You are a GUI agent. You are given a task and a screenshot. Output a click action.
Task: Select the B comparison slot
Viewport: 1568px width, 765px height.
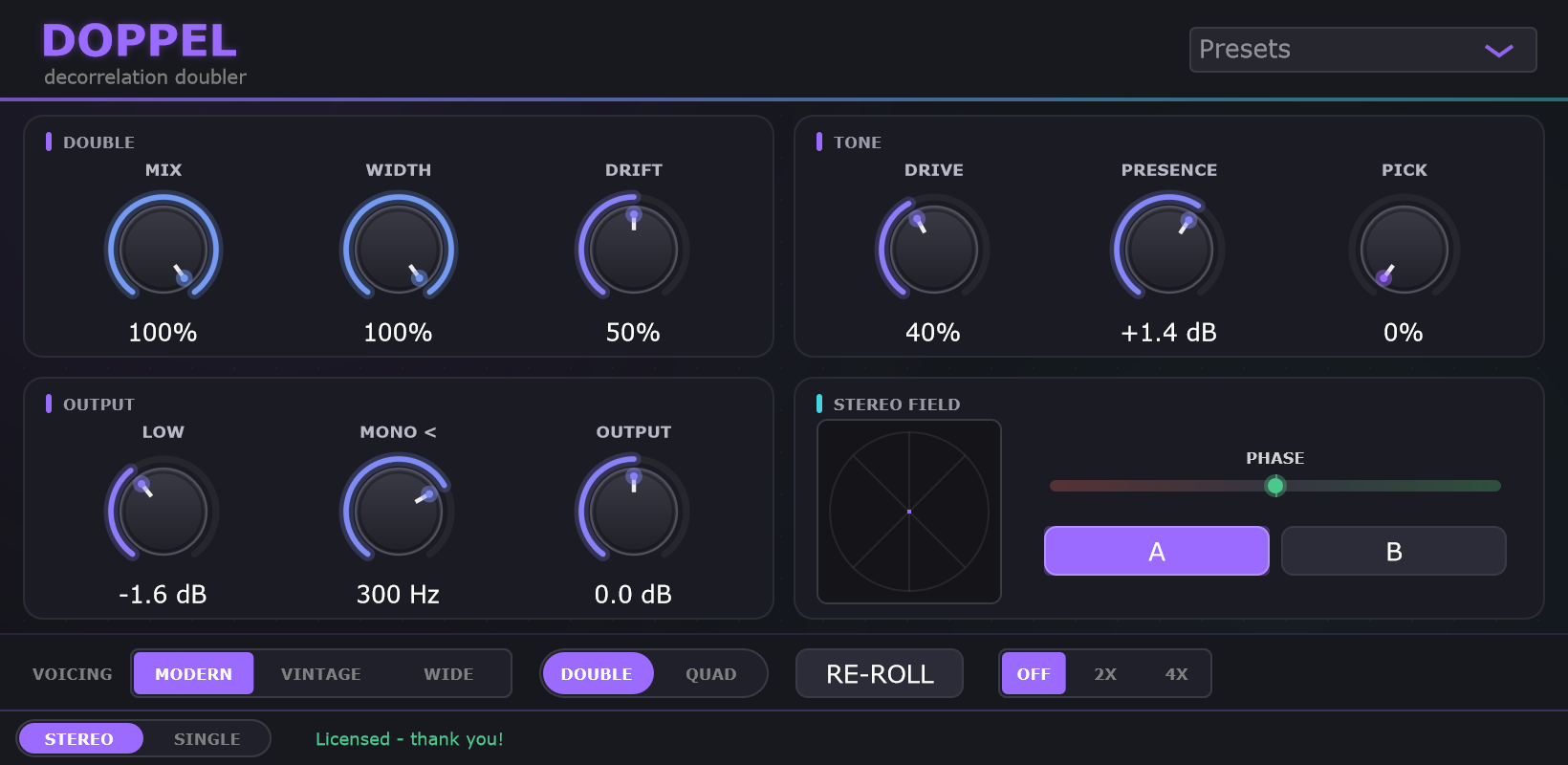click(1394, 551)
